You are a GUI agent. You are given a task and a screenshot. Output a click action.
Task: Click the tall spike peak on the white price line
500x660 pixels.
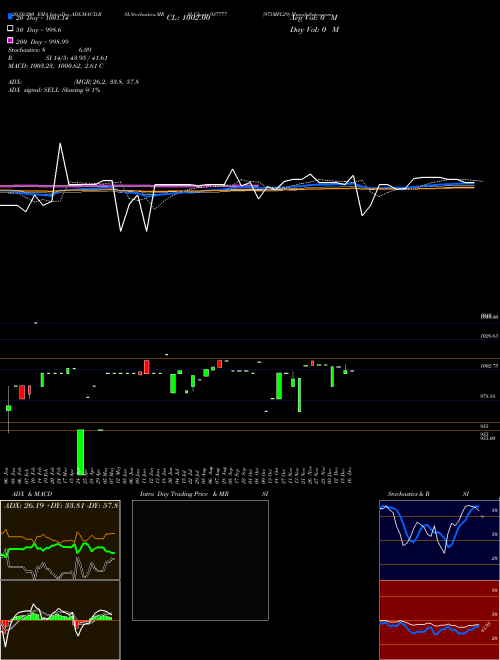(x=60, y=144)
